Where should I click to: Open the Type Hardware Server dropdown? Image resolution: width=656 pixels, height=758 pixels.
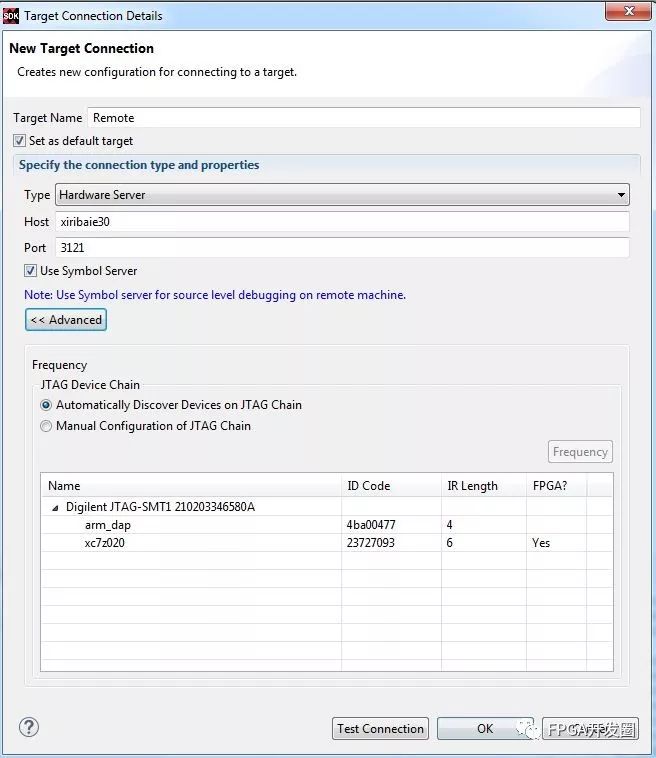pos(341,195)
